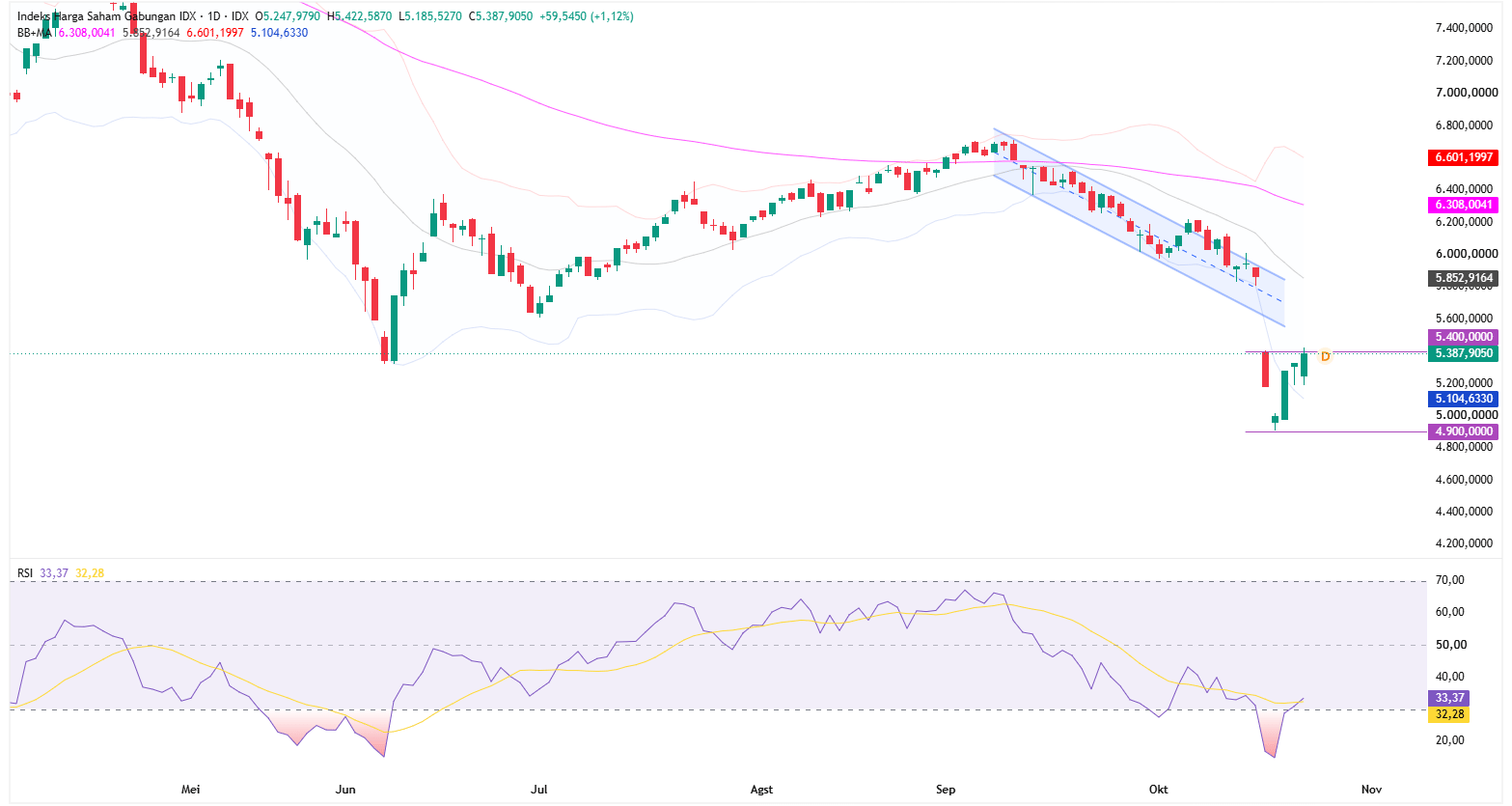The image size is (1512, 806).
Task: Click the magenta 6.308,0041 value in BB+MA legend
Action: 86,33
